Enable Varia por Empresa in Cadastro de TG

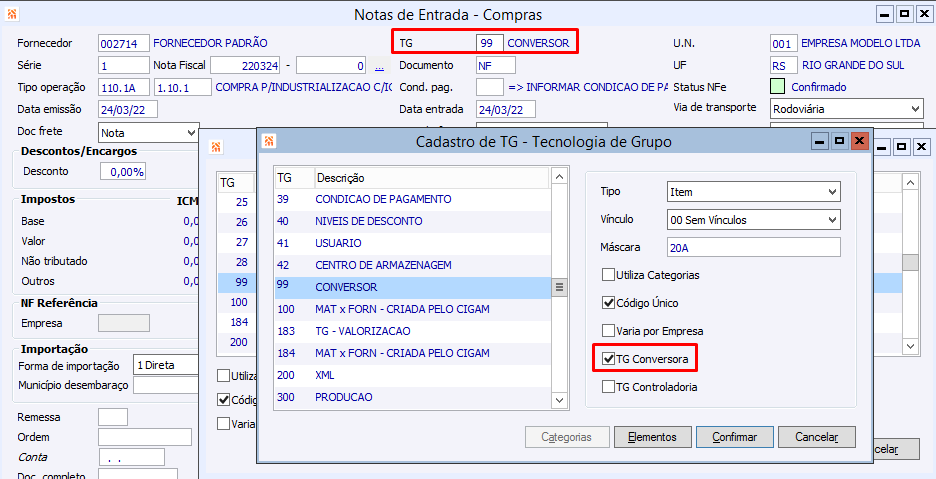[608, 331]
